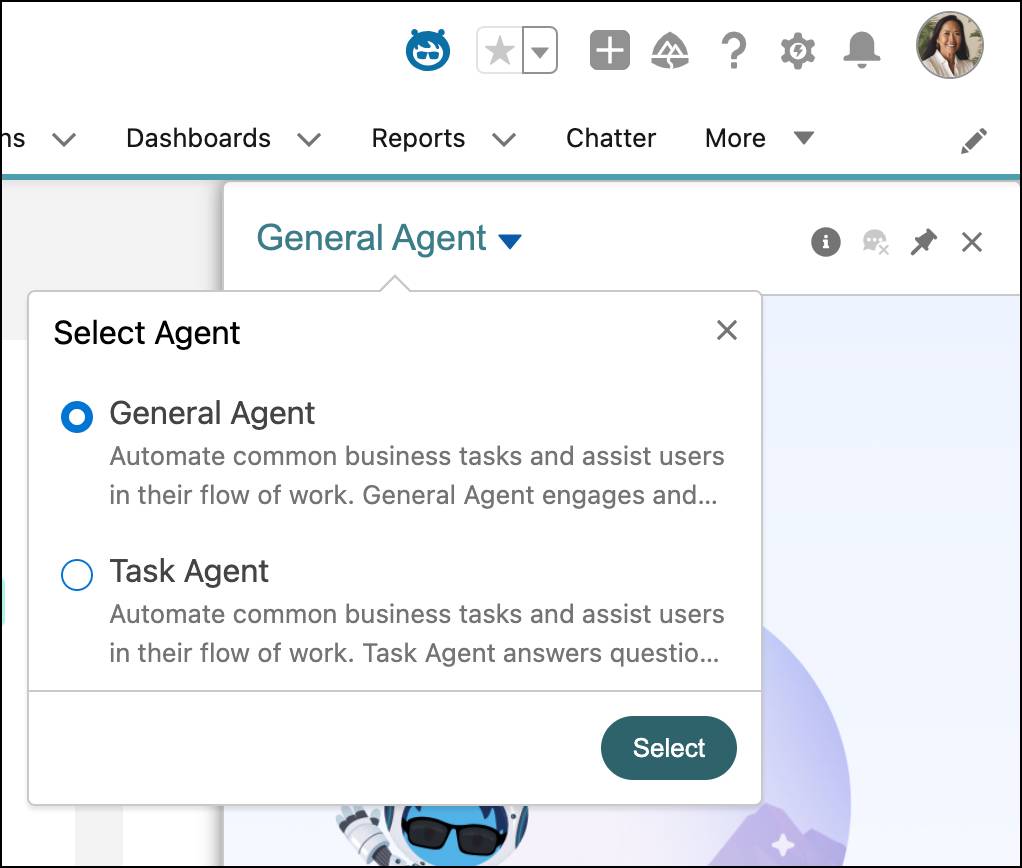Viewport: 1022px width, 868px height.
Task: Open the Dashboards tab
Action: coord(198,138)
